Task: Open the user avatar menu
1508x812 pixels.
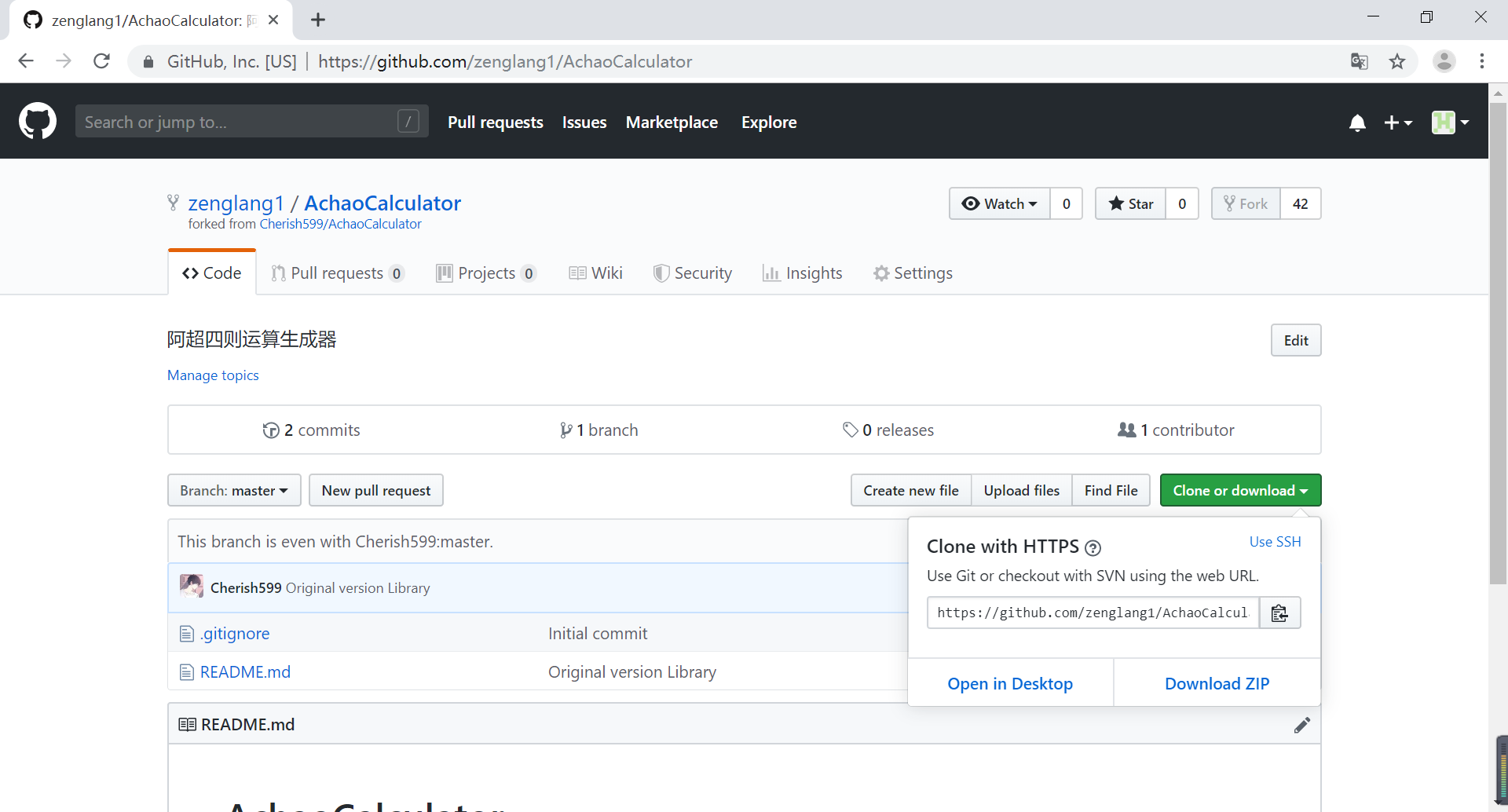Action: pyautogui.click(x=1450, y=123)
